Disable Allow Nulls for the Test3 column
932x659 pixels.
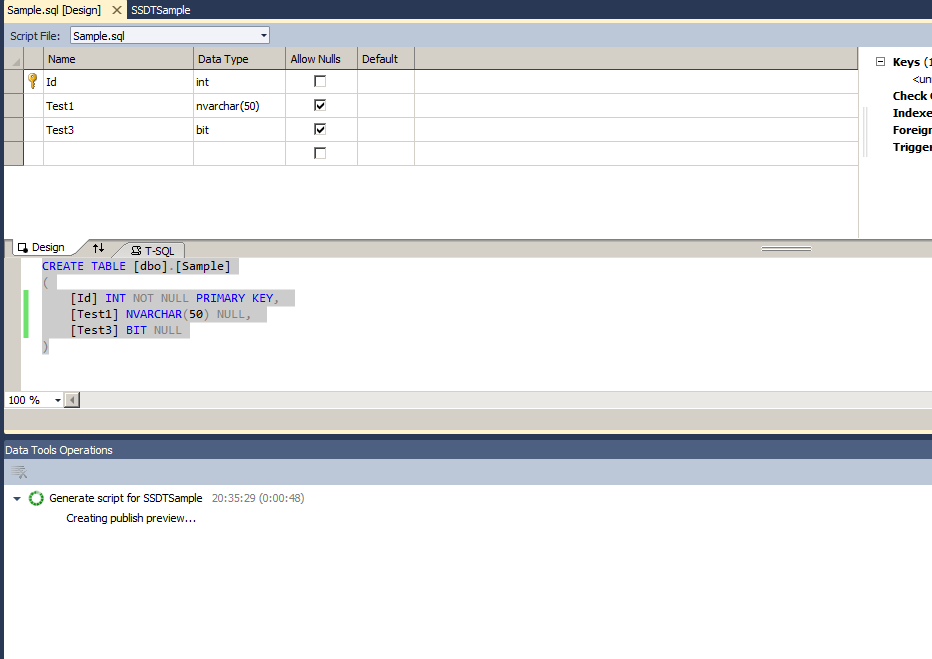click(319, 129)
